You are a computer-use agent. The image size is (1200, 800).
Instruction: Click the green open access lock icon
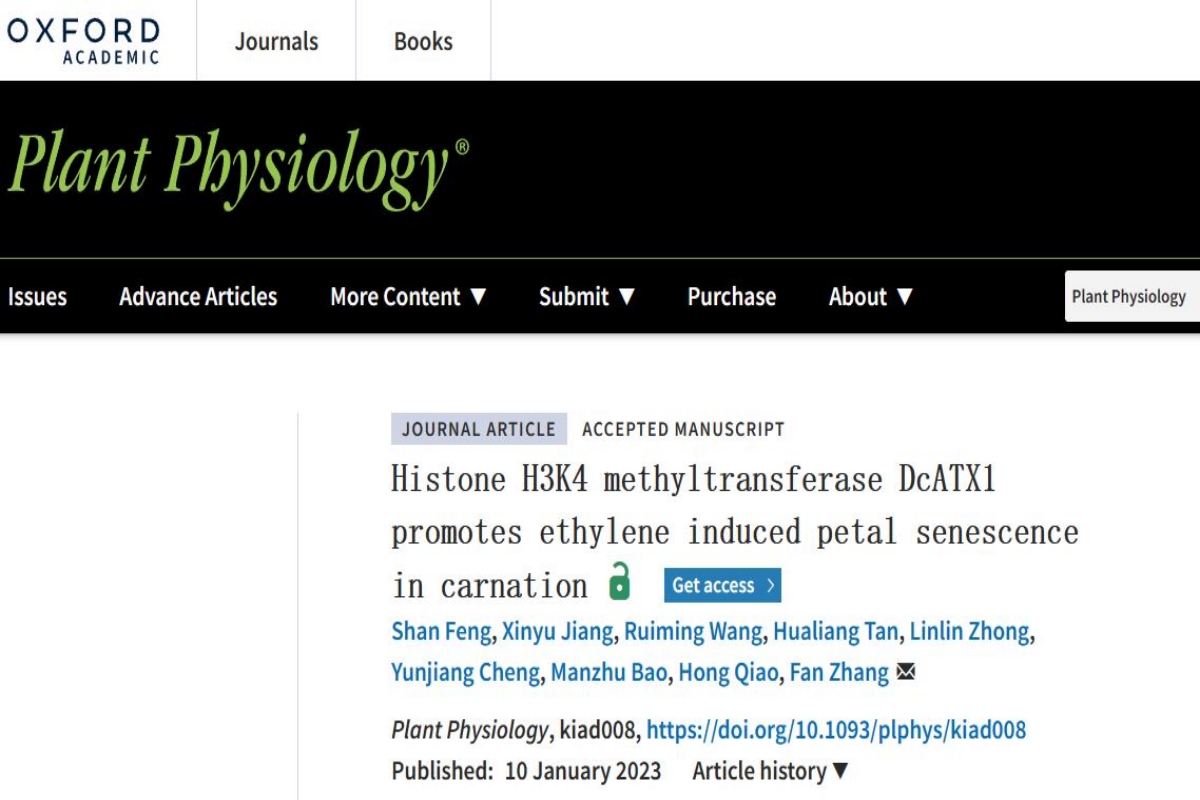tap(620, 582)
